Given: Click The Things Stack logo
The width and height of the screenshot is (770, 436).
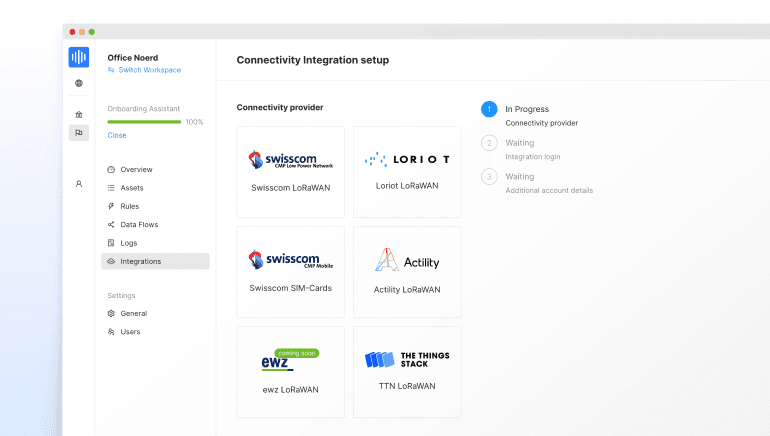Looking at the screenshot, I should coord(407,359).
